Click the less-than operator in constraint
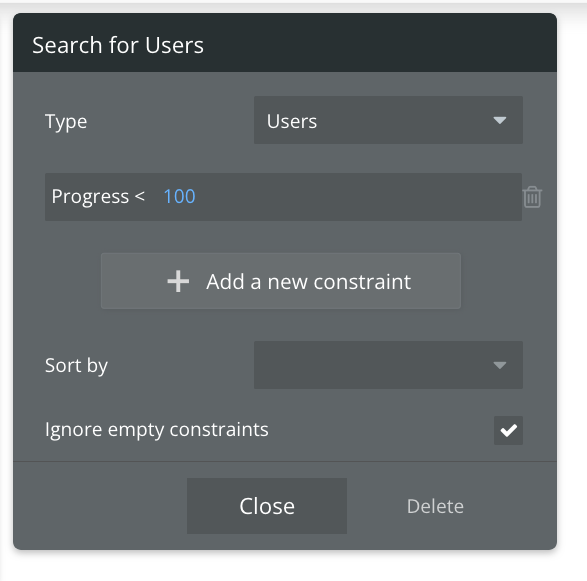 pyautogui.click(x=140, y=196)
